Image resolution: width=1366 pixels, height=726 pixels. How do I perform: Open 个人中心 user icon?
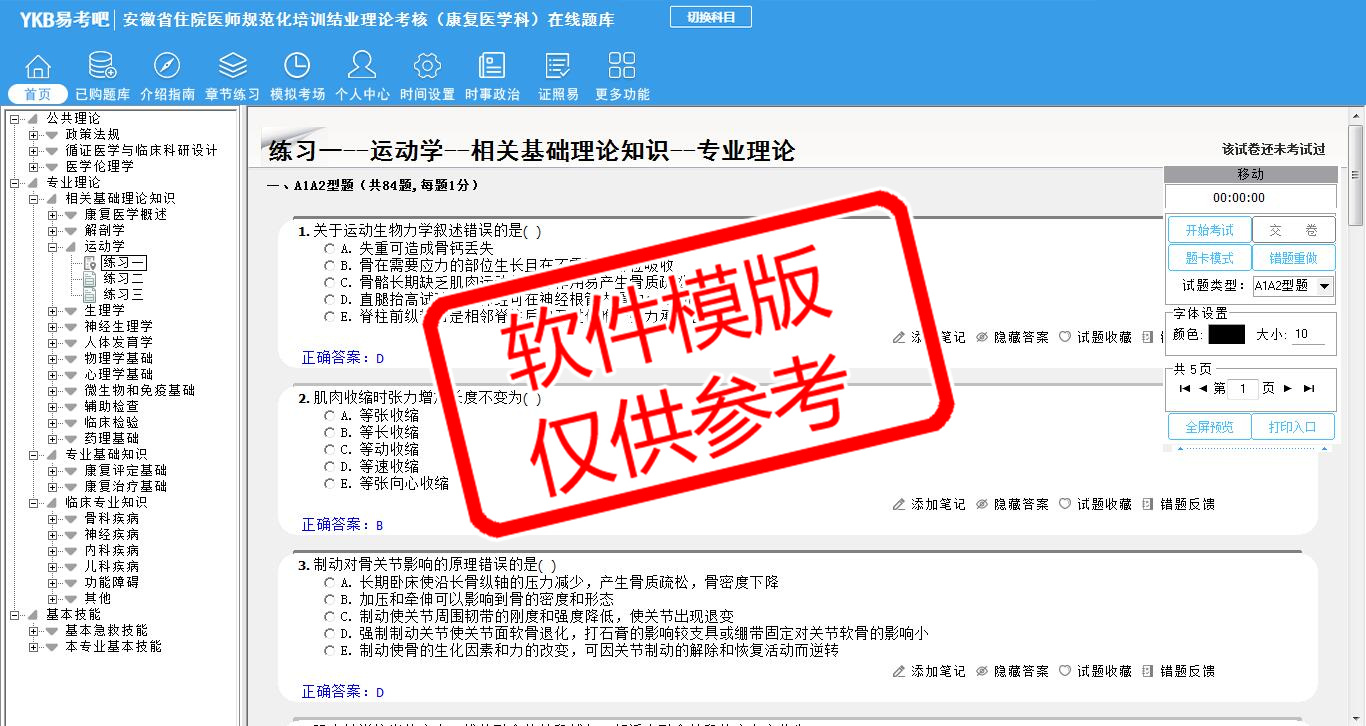point(362,67)
